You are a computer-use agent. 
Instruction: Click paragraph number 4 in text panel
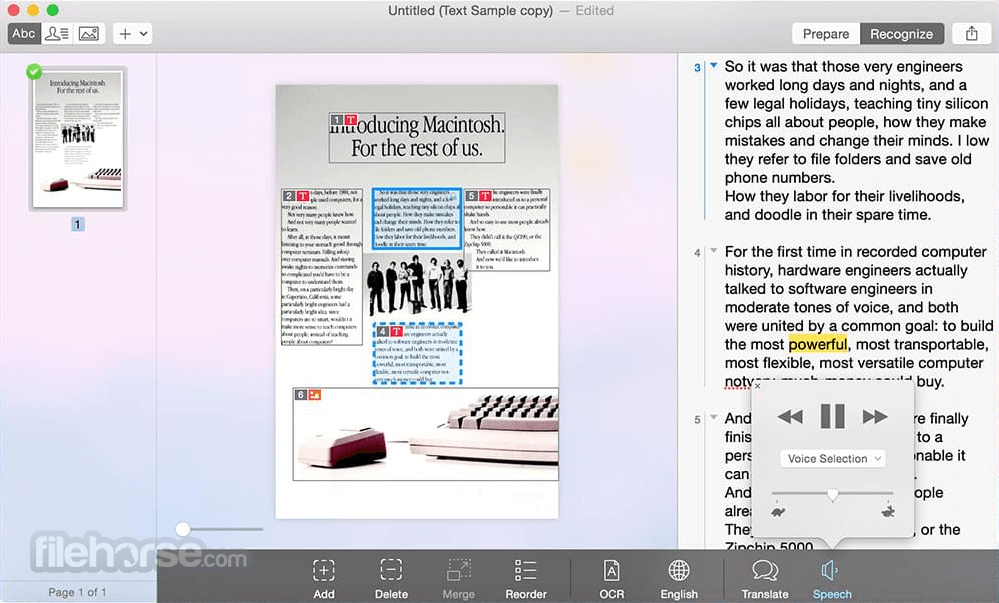pos(697,253)
